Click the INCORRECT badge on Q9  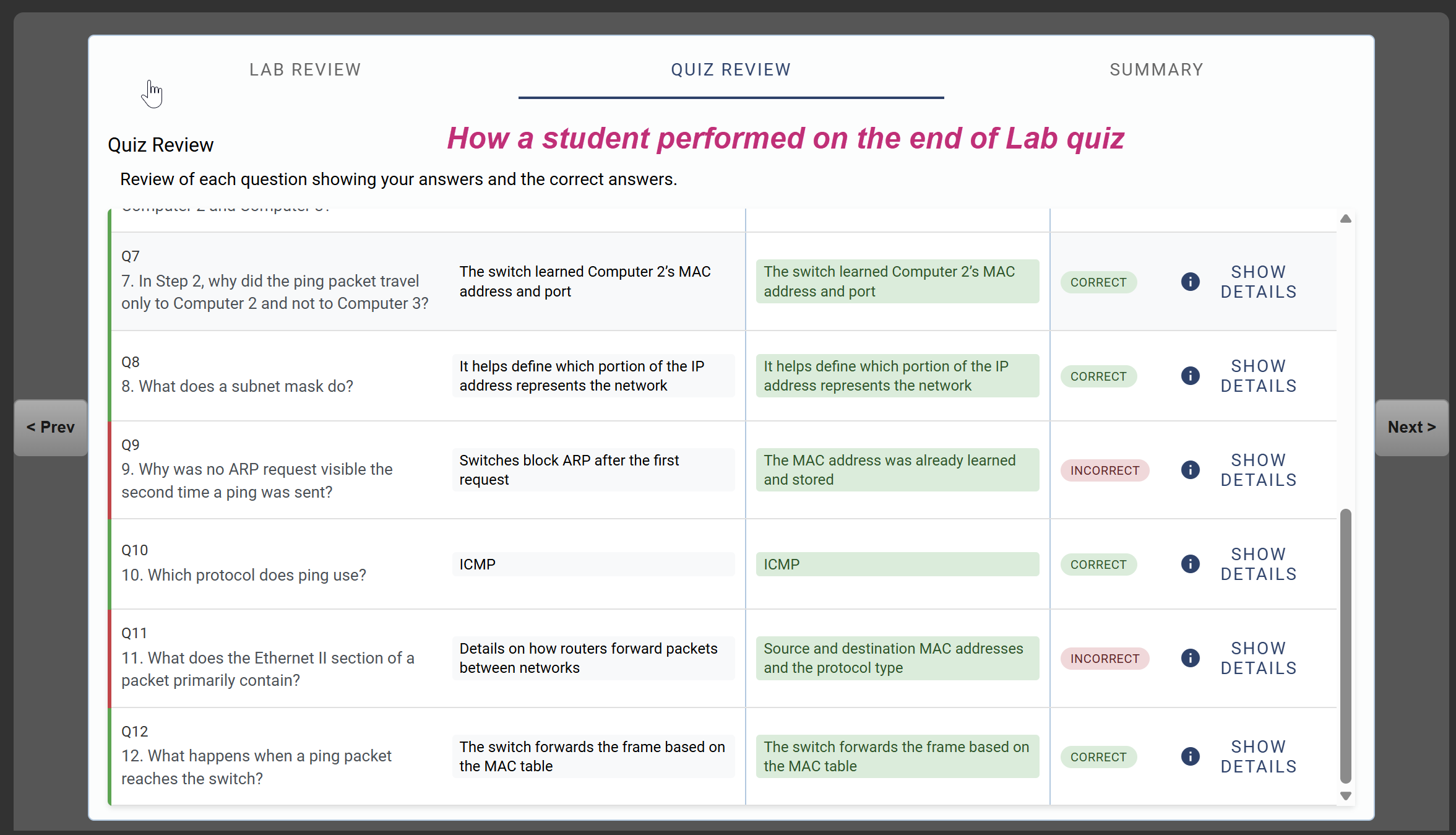click(1105, 470)
